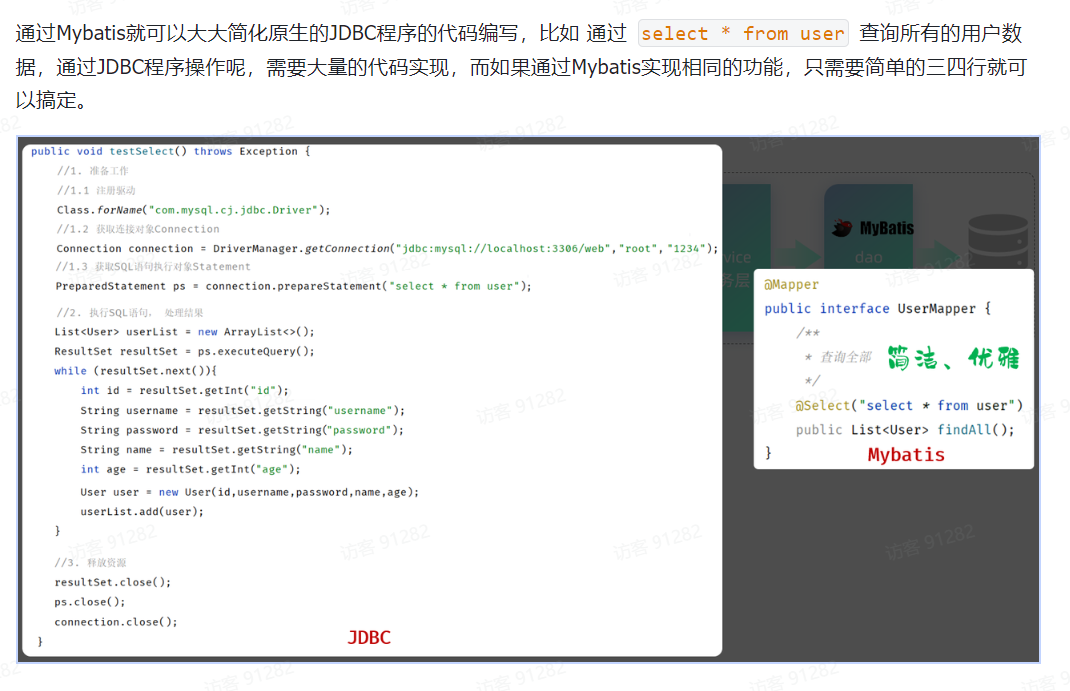Click the "//1. 准备工作" comment
Image resolution: width=1070 pixels, height=691 pixels.
tap(93, 171)
